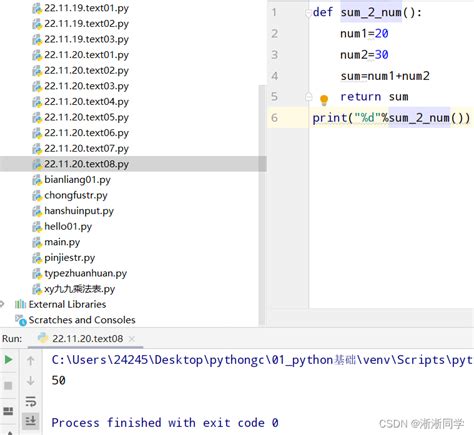The image size is (474, 435).
Task: Expand External Libraries node arrow
Action: click(x=2, y=304)
